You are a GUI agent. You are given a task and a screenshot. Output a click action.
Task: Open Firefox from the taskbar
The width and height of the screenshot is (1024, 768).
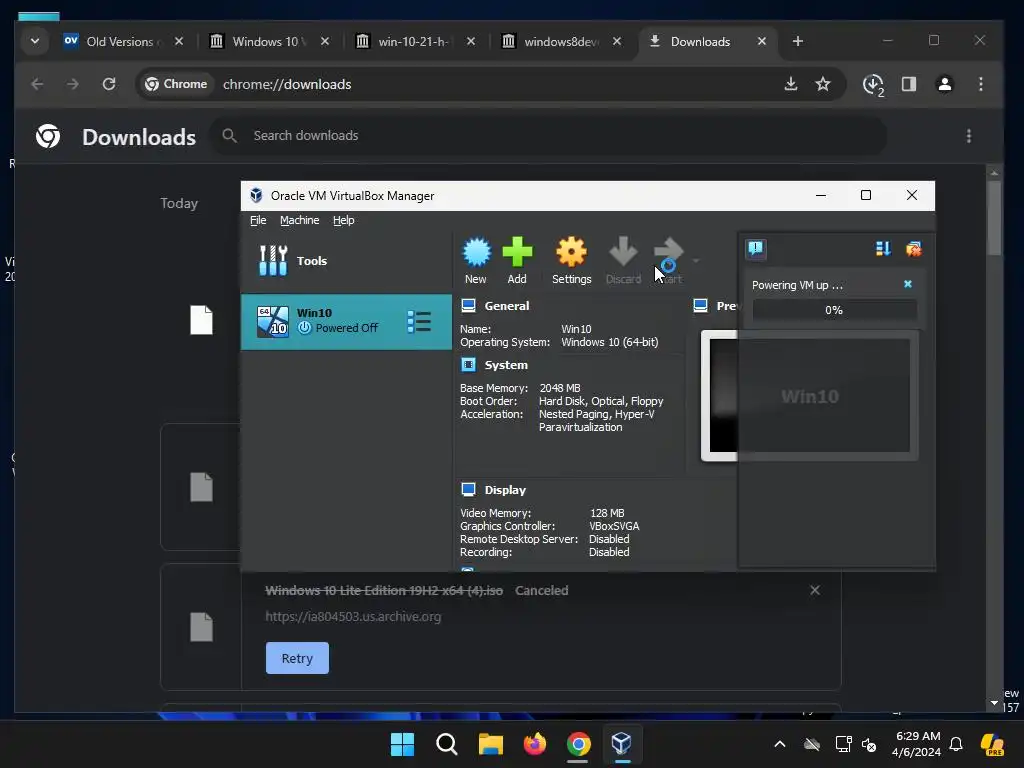tap(535, 744)
